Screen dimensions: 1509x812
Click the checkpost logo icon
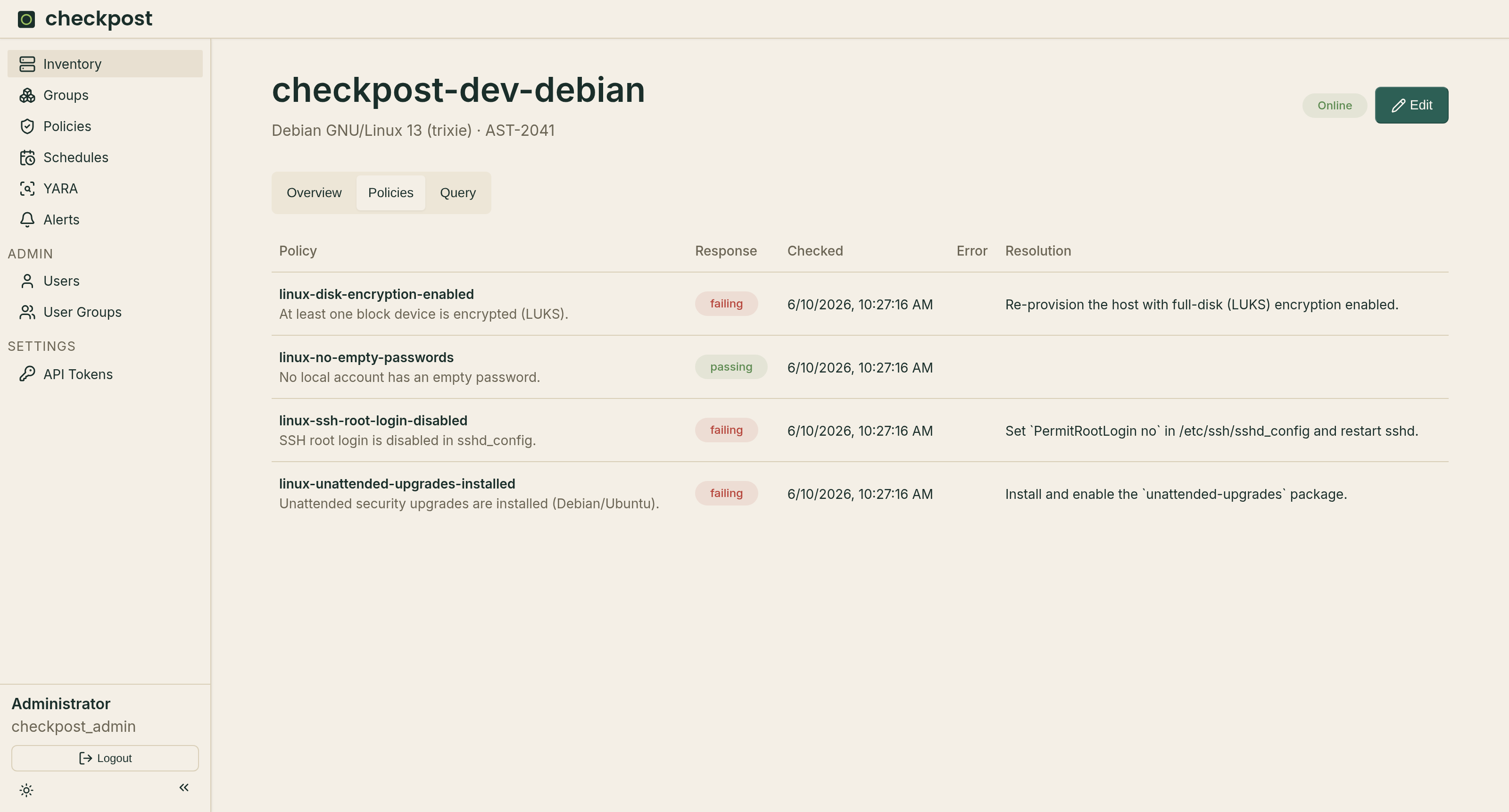(26, 19)
